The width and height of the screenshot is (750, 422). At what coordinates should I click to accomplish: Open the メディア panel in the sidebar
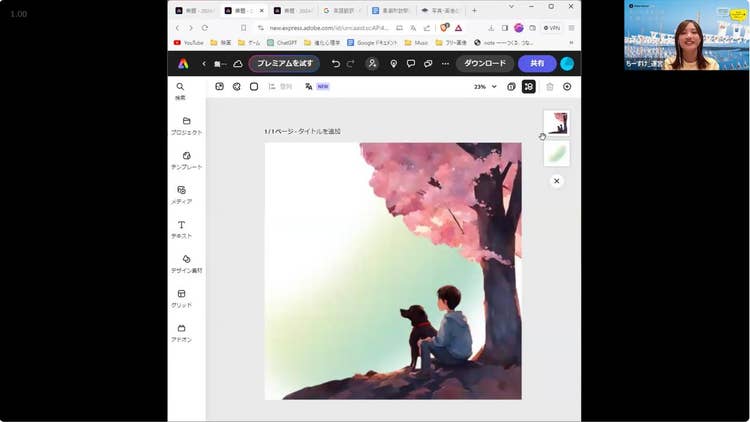(x=182, y=195)
